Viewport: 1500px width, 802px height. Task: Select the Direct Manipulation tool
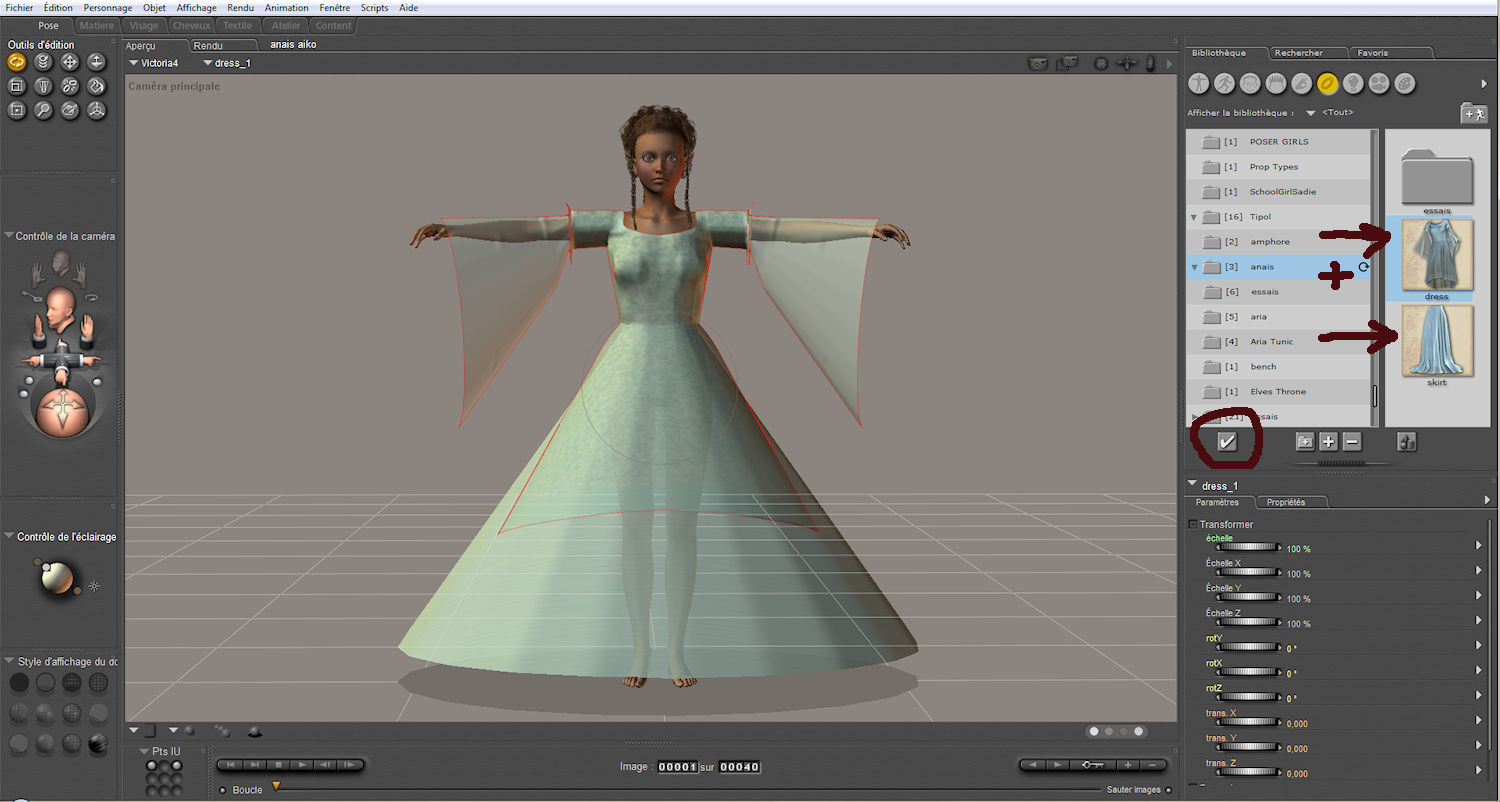click(96, 110)
